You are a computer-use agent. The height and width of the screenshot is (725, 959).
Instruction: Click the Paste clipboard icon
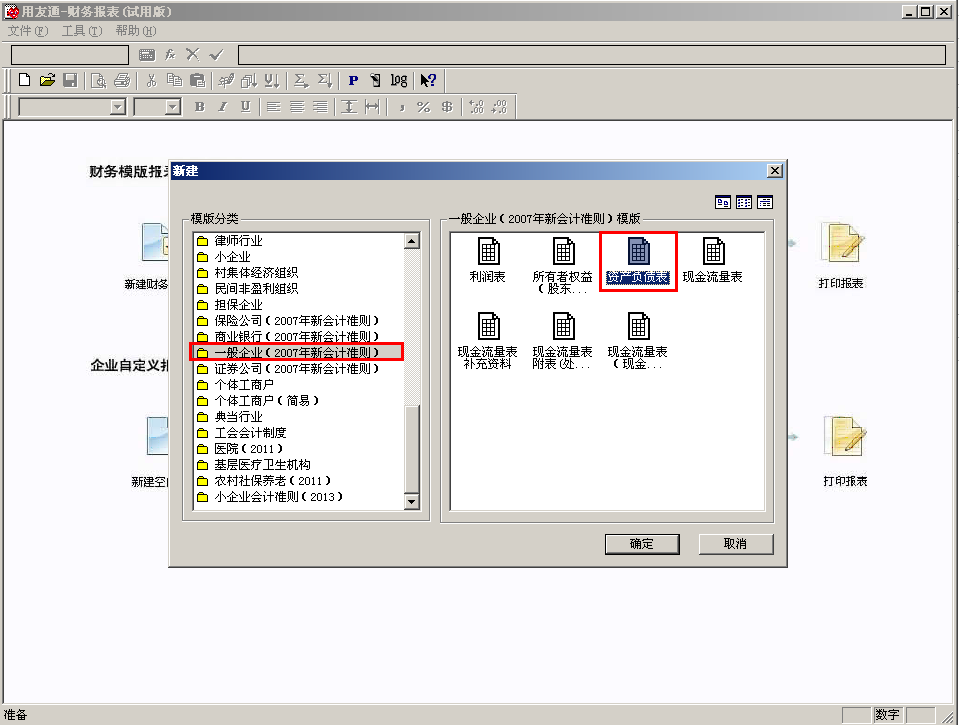[x=198, y=80]
